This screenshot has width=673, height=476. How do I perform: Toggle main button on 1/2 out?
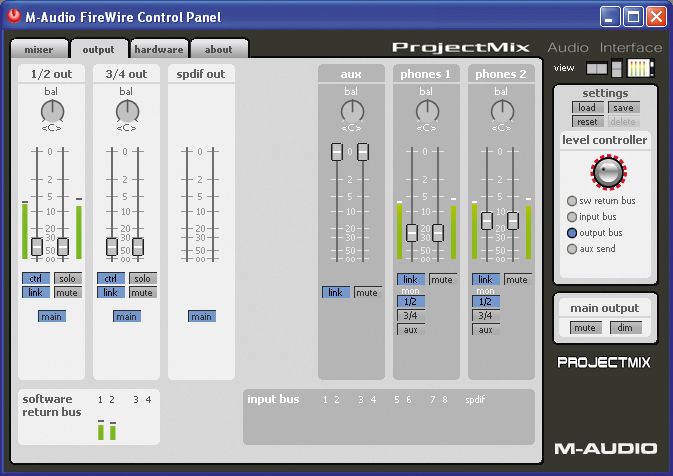click(x=52, y=316)
